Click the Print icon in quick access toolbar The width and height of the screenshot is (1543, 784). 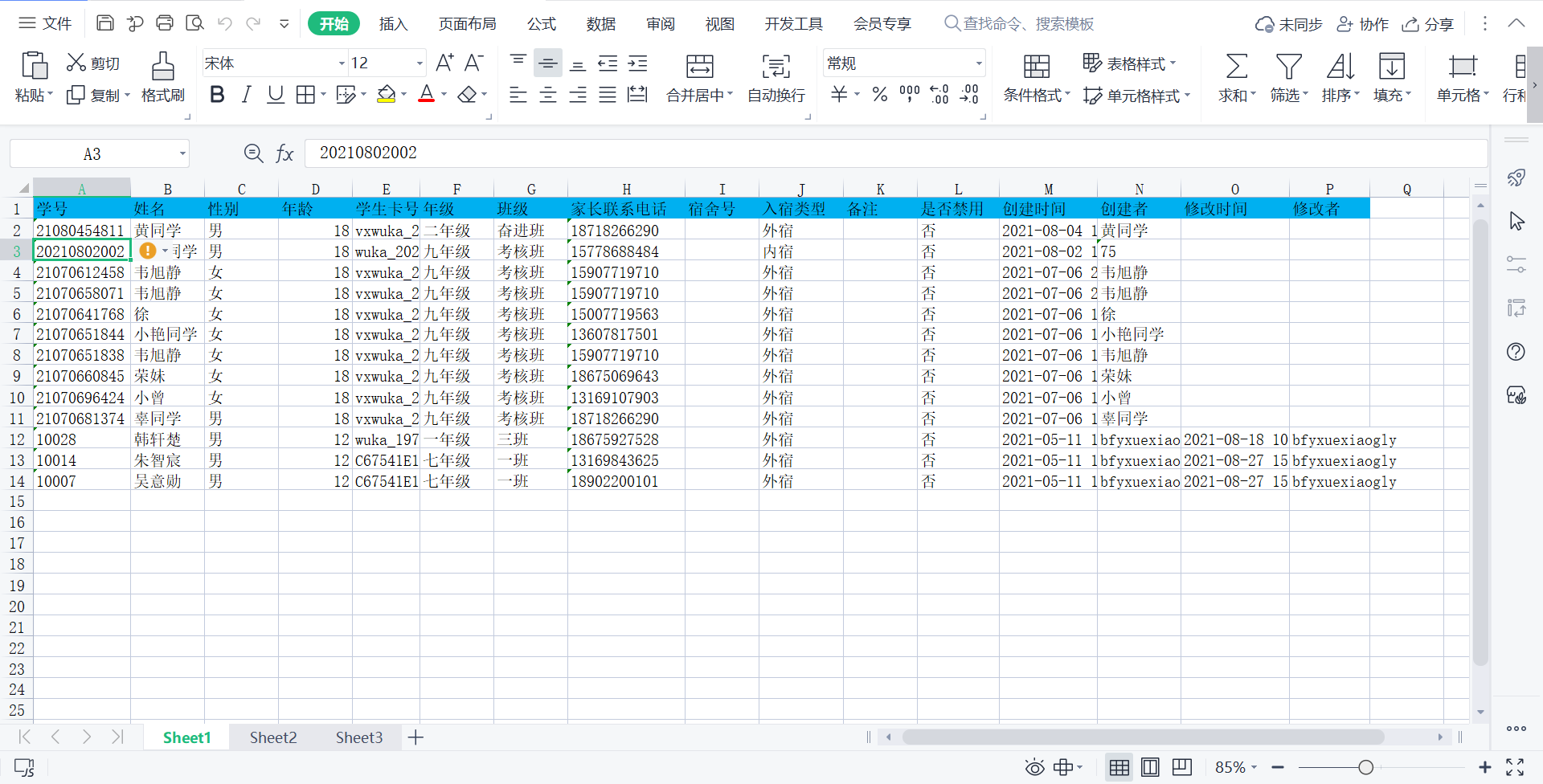165,23
